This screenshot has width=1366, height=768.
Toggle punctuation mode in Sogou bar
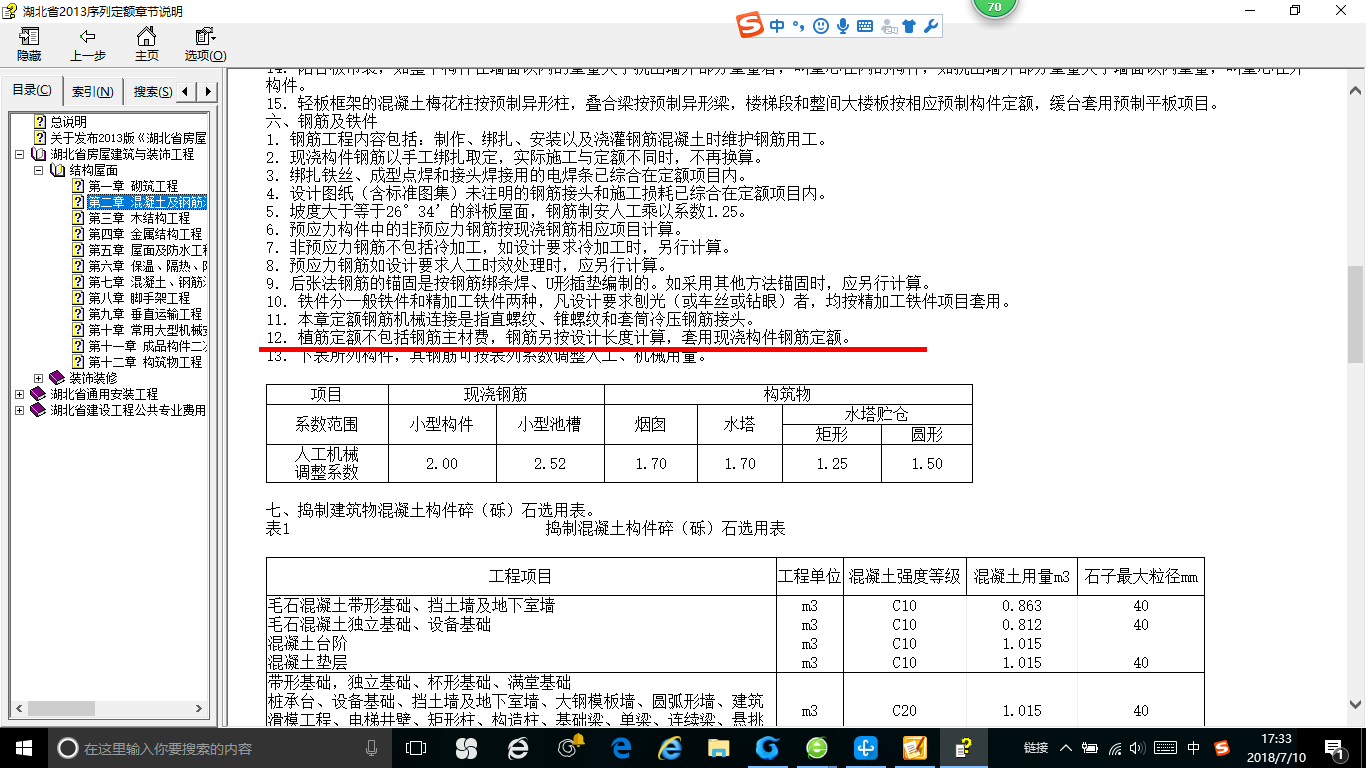pyautogui.click(x=798, y=27)
